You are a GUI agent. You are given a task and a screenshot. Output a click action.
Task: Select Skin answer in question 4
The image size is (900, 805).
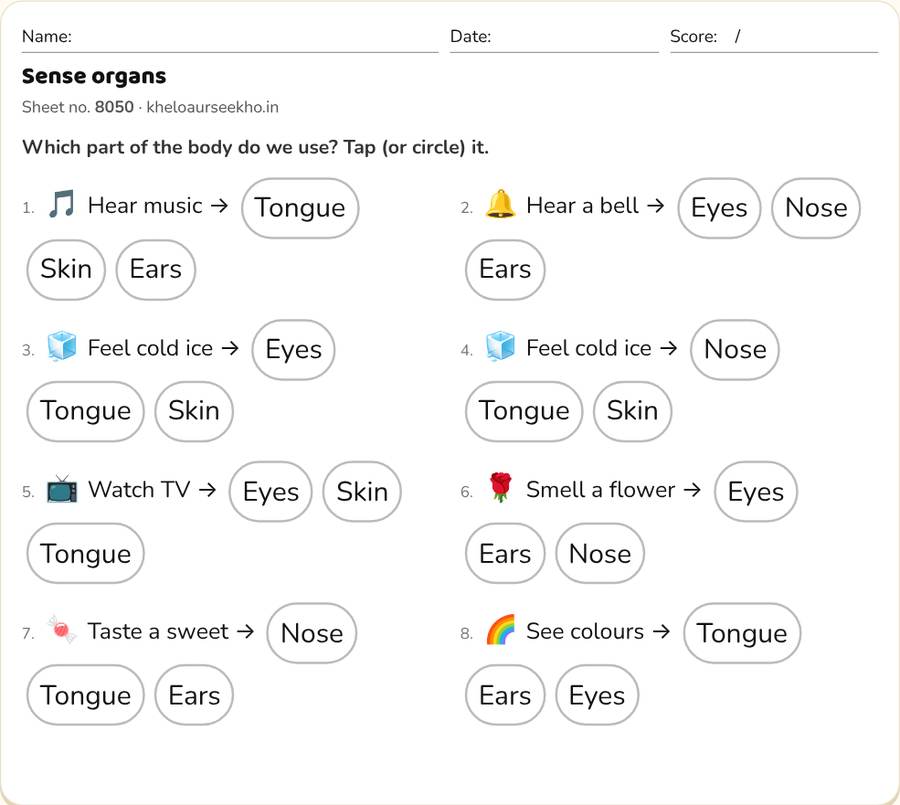[x=633, y=411]
